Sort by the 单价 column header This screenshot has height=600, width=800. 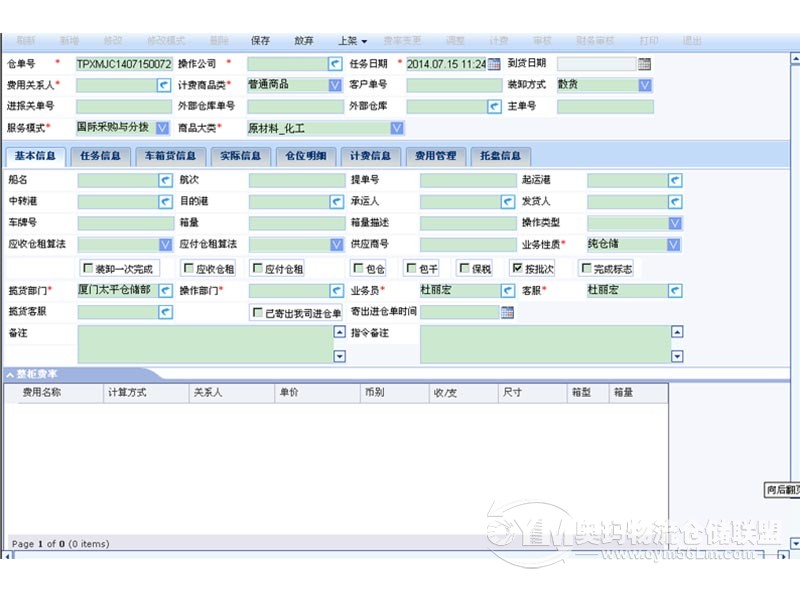pos(318,393)
